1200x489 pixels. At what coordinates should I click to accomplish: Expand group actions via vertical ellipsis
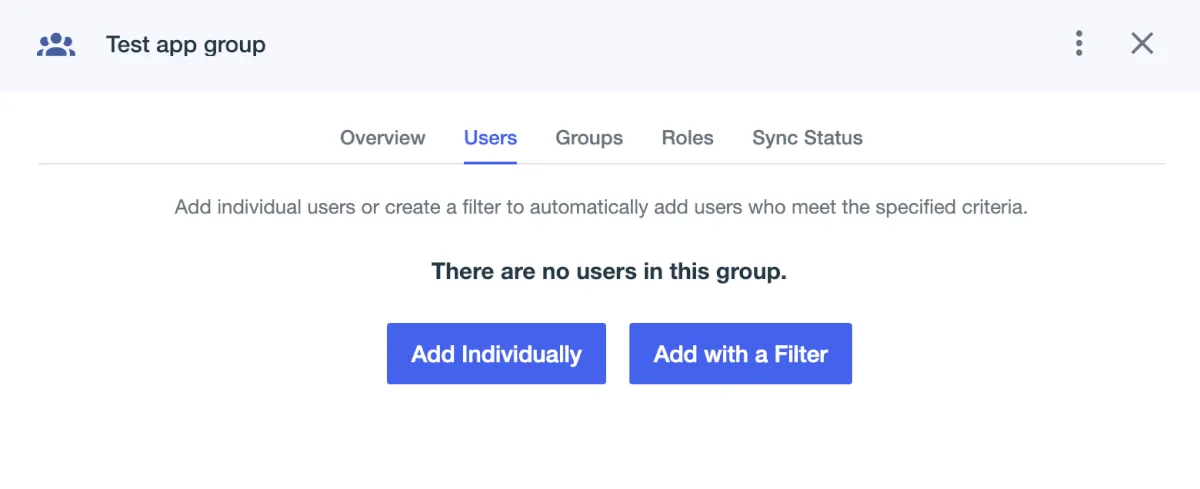(x=1079, y=44)
